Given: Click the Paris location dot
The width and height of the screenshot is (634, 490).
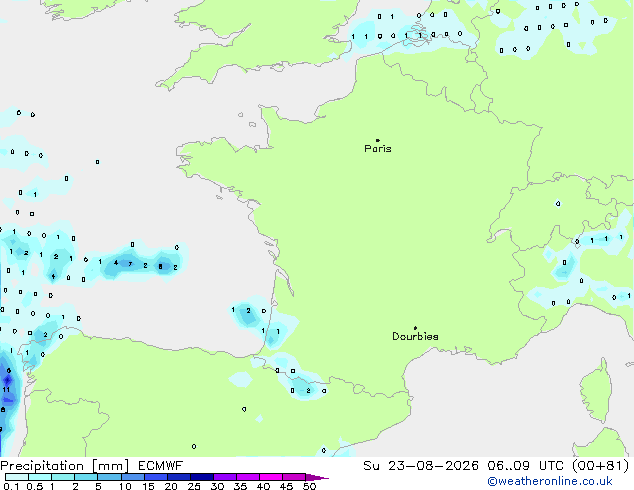Looking at the screenshot, I should click(378, 140).
